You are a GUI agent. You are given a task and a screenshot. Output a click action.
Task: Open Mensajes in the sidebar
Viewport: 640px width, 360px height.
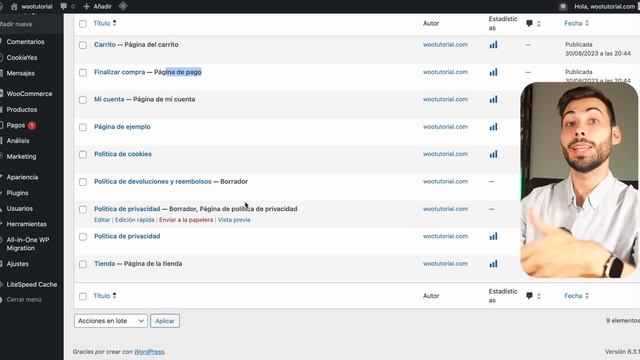coord(20,73)
